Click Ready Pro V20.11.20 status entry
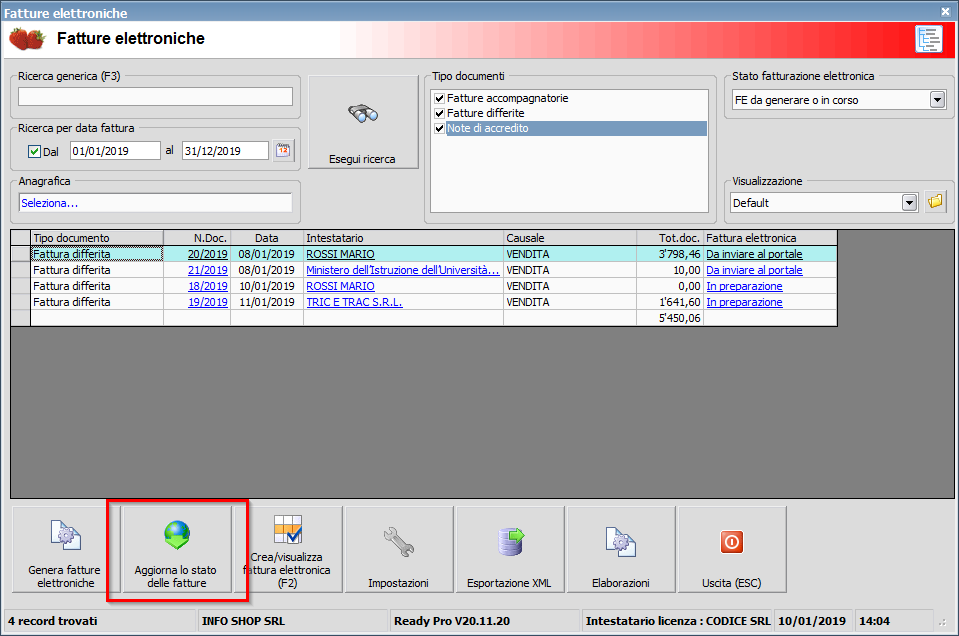 pyautogui.click(x=452, y=621)
